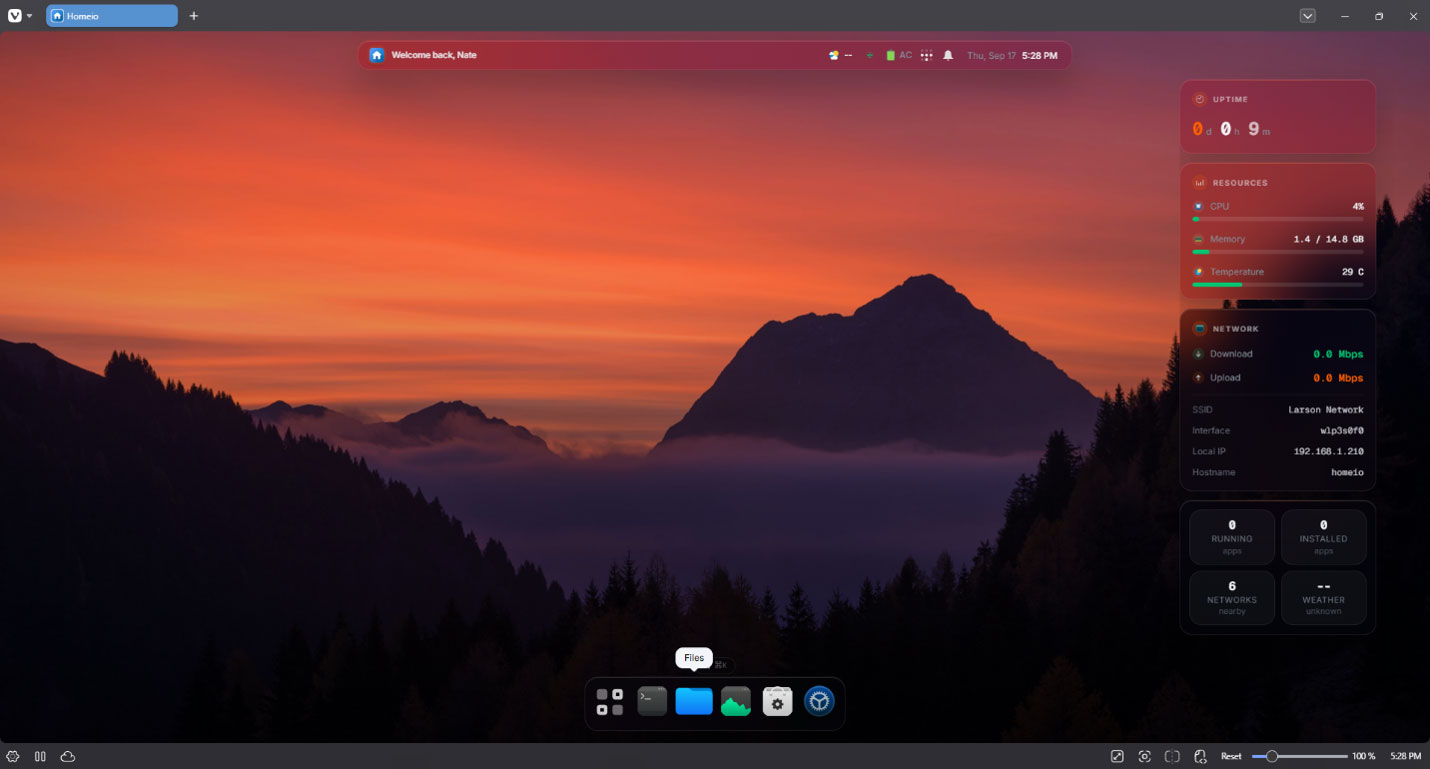Screen dimensions: 1430x769
Task: Toggle the panel icon in Vivaldi status bar
Action: tap(41, 756)
